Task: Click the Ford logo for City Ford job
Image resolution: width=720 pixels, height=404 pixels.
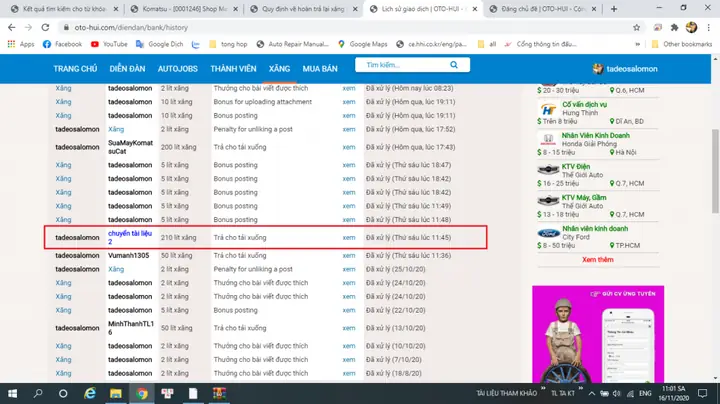Action: [547, 234]
